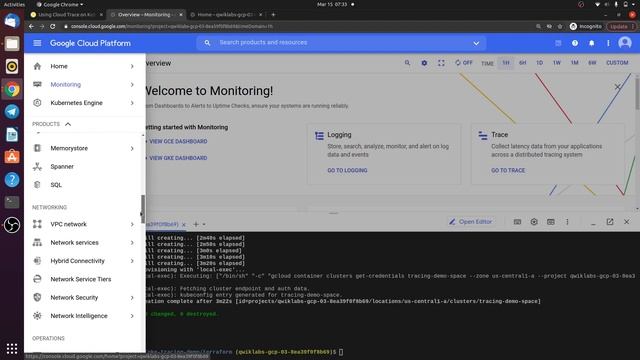Screen dimensions: 640x360
Task: Reload the page in Chrome
Action: [53, 26]
